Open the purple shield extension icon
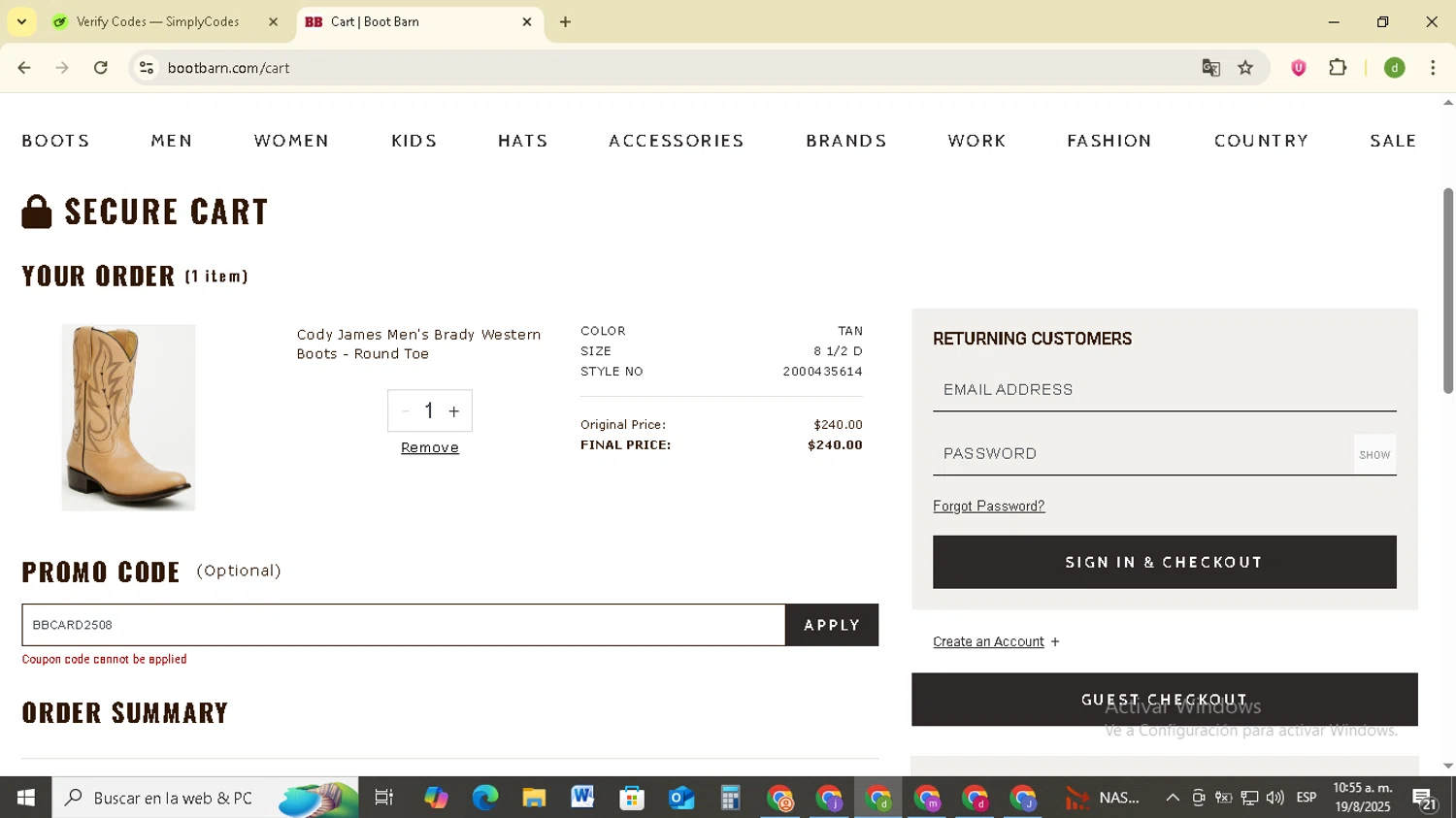This screenshot has height=818, width=1456. [x=1299, y=68]
